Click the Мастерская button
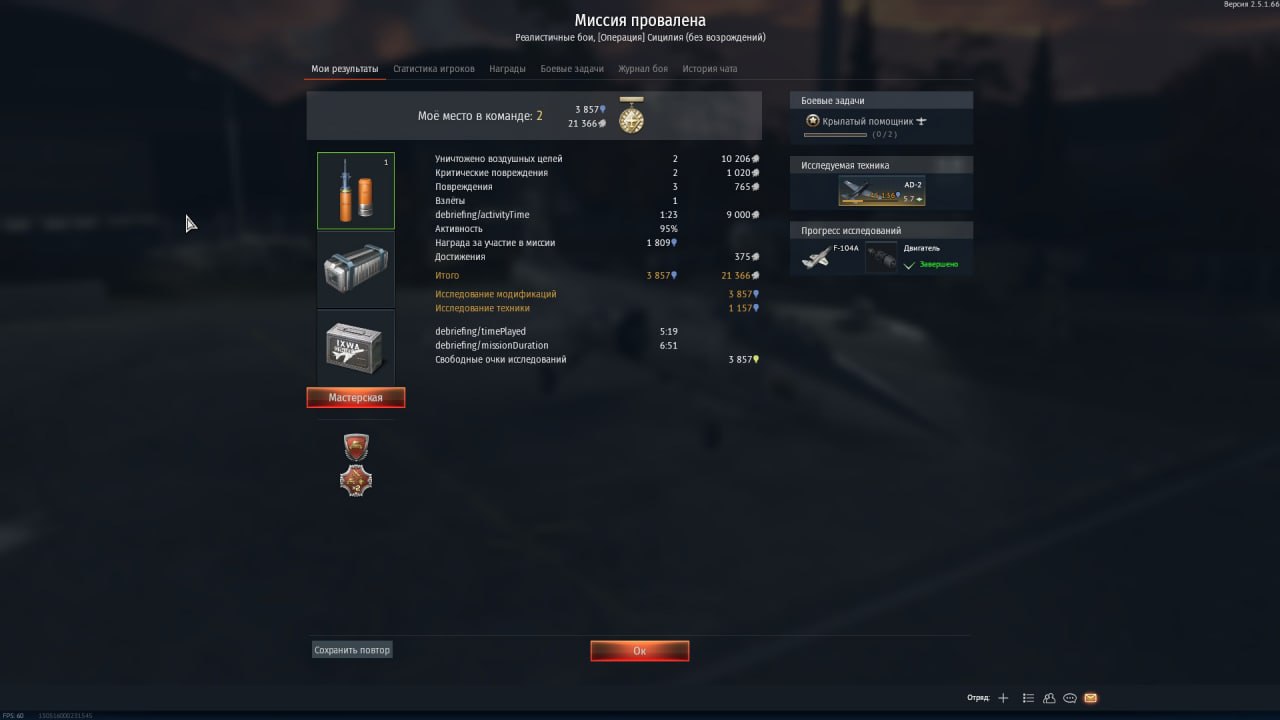 (356, 398)
